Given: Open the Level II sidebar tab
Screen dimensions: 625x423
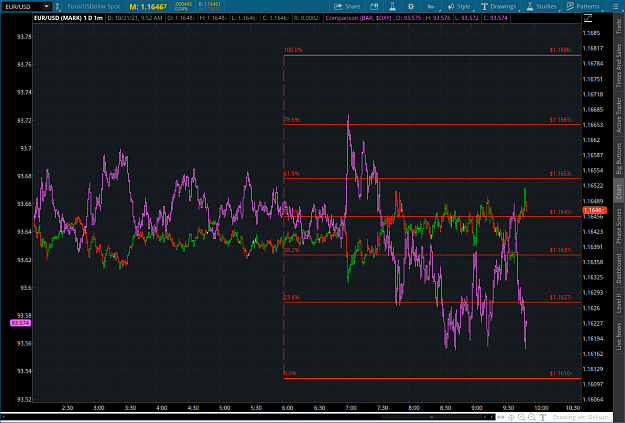Looking at the screenshot, I should click(x=619, y=303).
